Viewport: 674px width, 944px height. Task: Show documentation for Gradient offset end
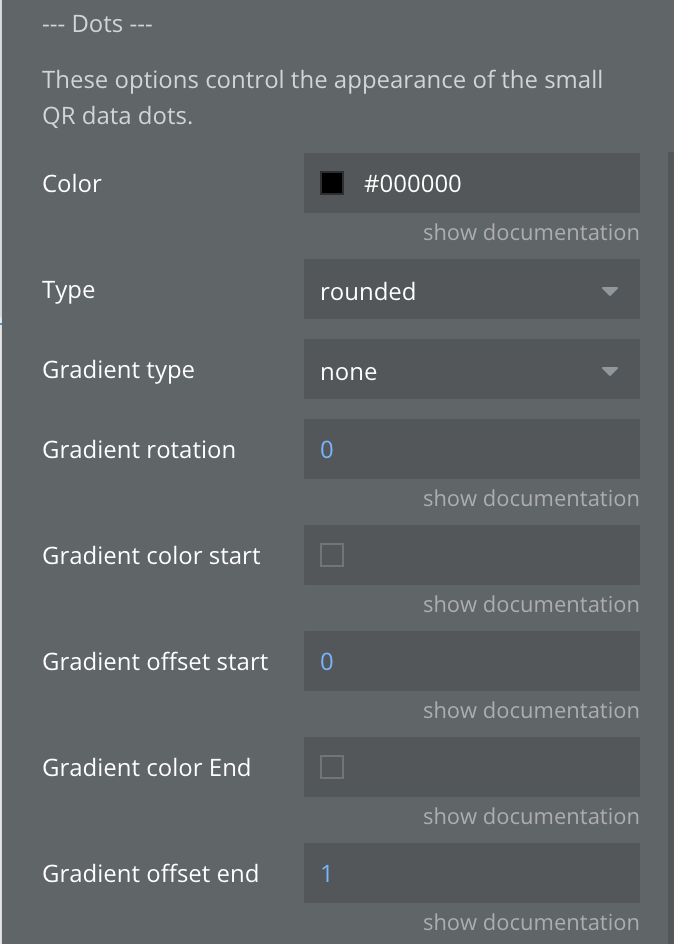click(530, 923)
